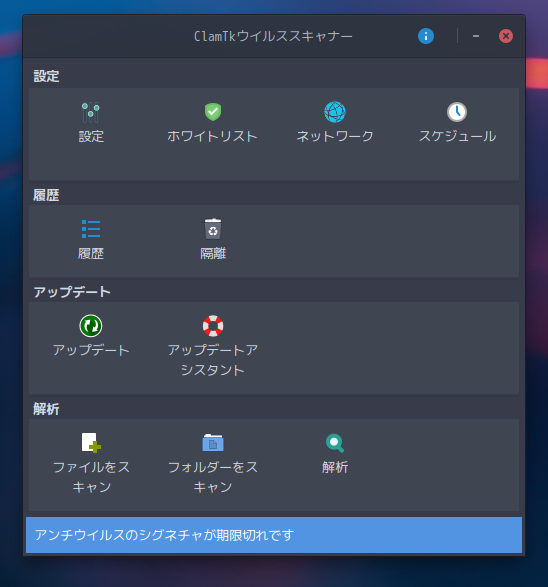
Task: Click the ファイルをスキャン label text
Action: [x=91, y=477]
